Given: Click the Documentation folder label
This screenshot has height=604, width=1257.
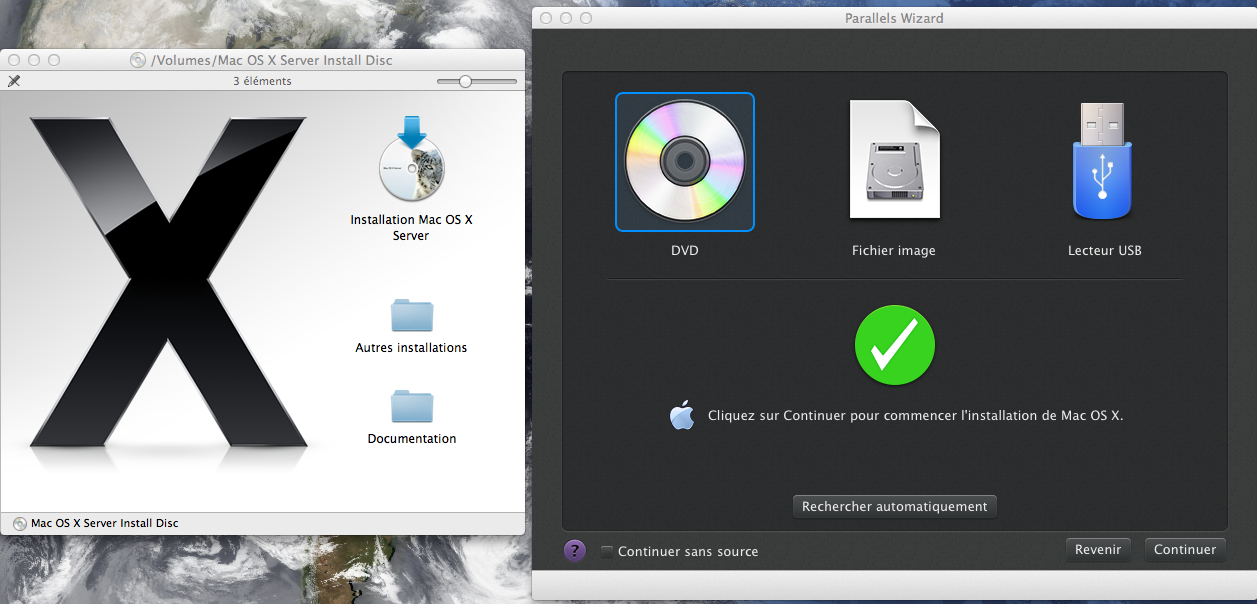Looking at the screenshot, I should [x=412, y=438].
